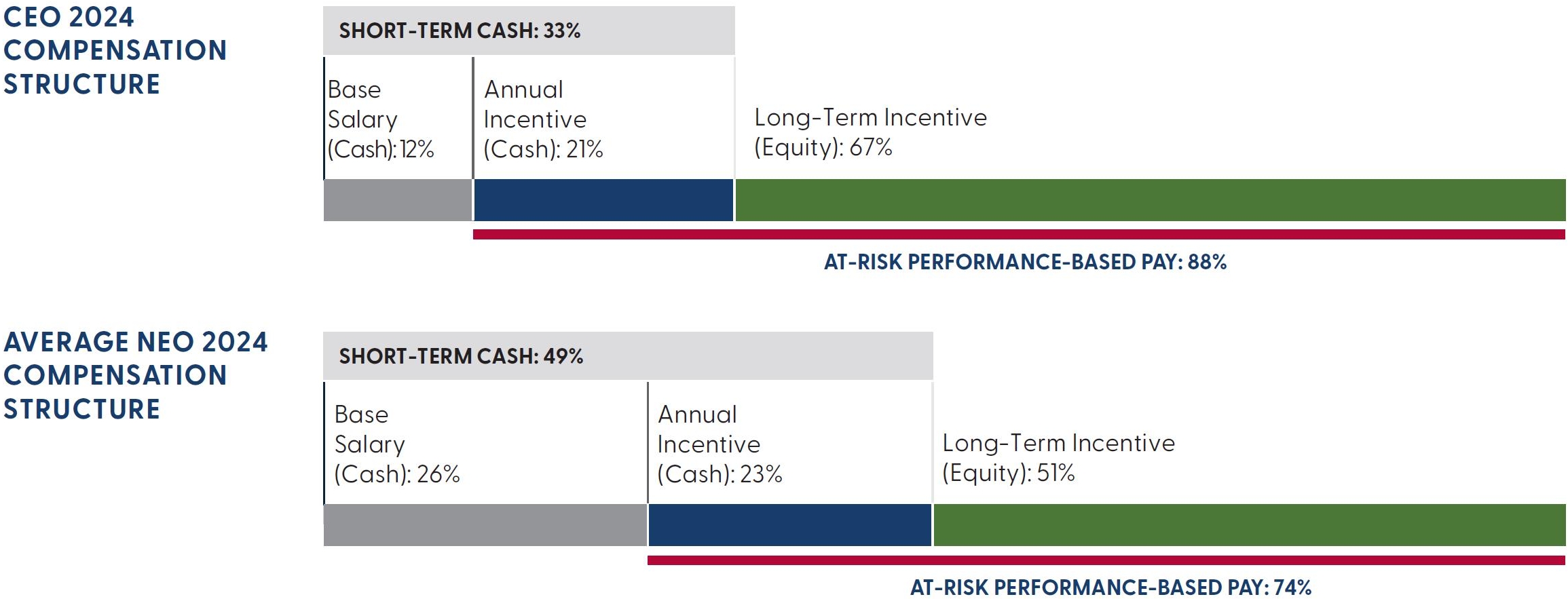Select the NEO blue annual incentive bar

(790, 525)
